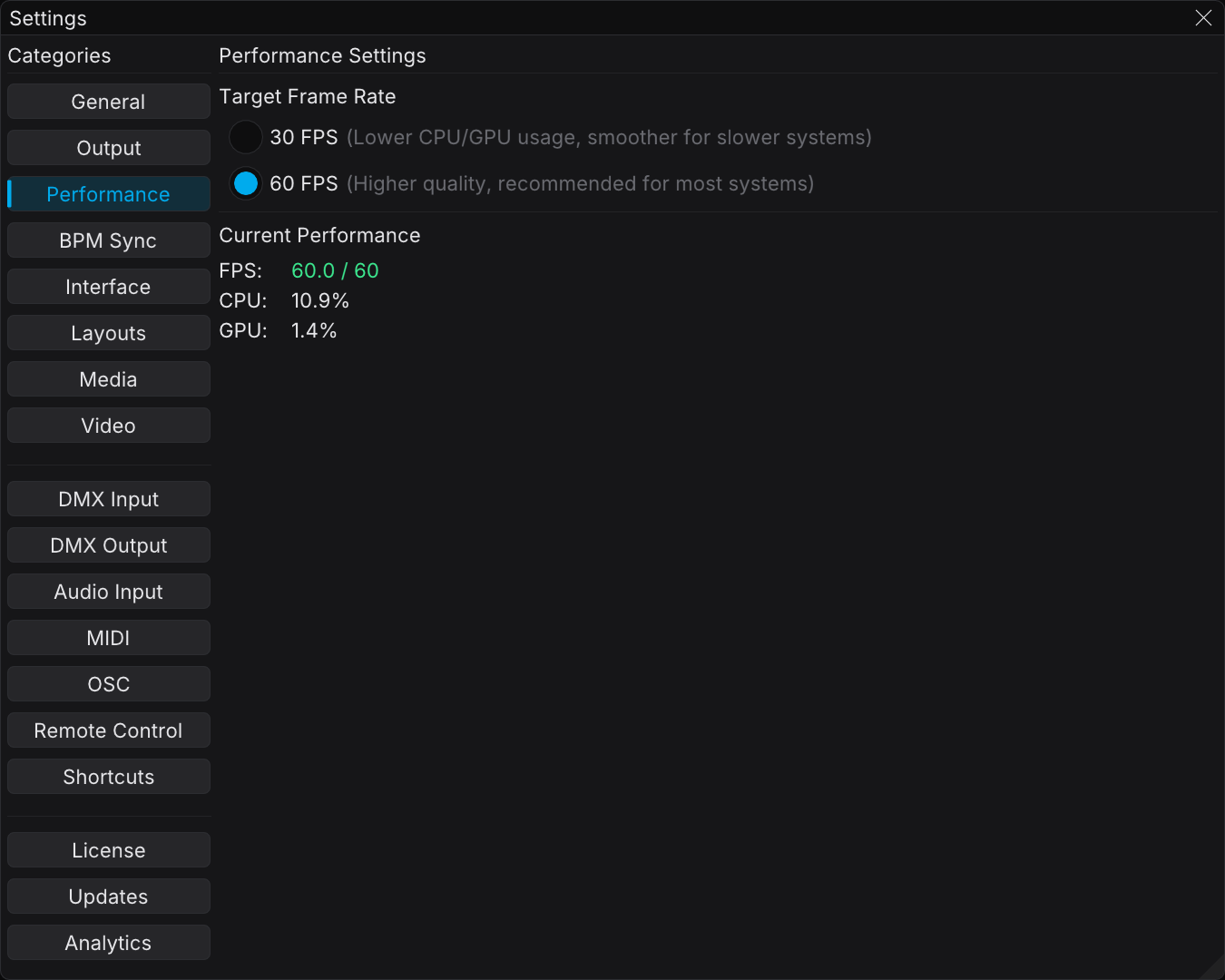
Task: Go to Updates settings
Action: (x=109, y=897)
